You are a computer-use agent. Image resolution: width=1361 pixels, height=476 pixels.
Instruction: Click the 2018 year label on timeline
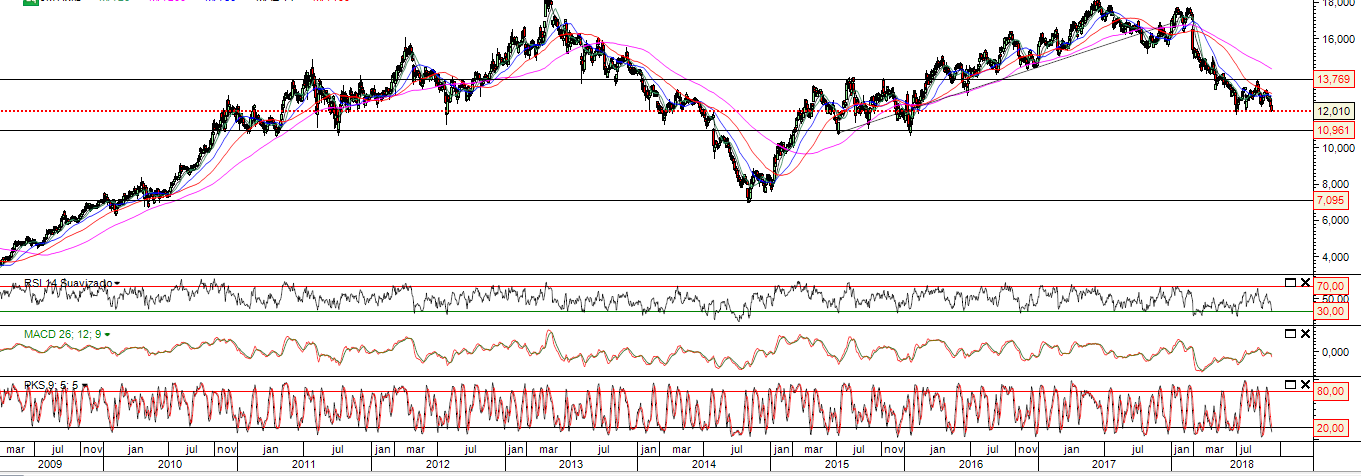click(x=1241, y=464)
